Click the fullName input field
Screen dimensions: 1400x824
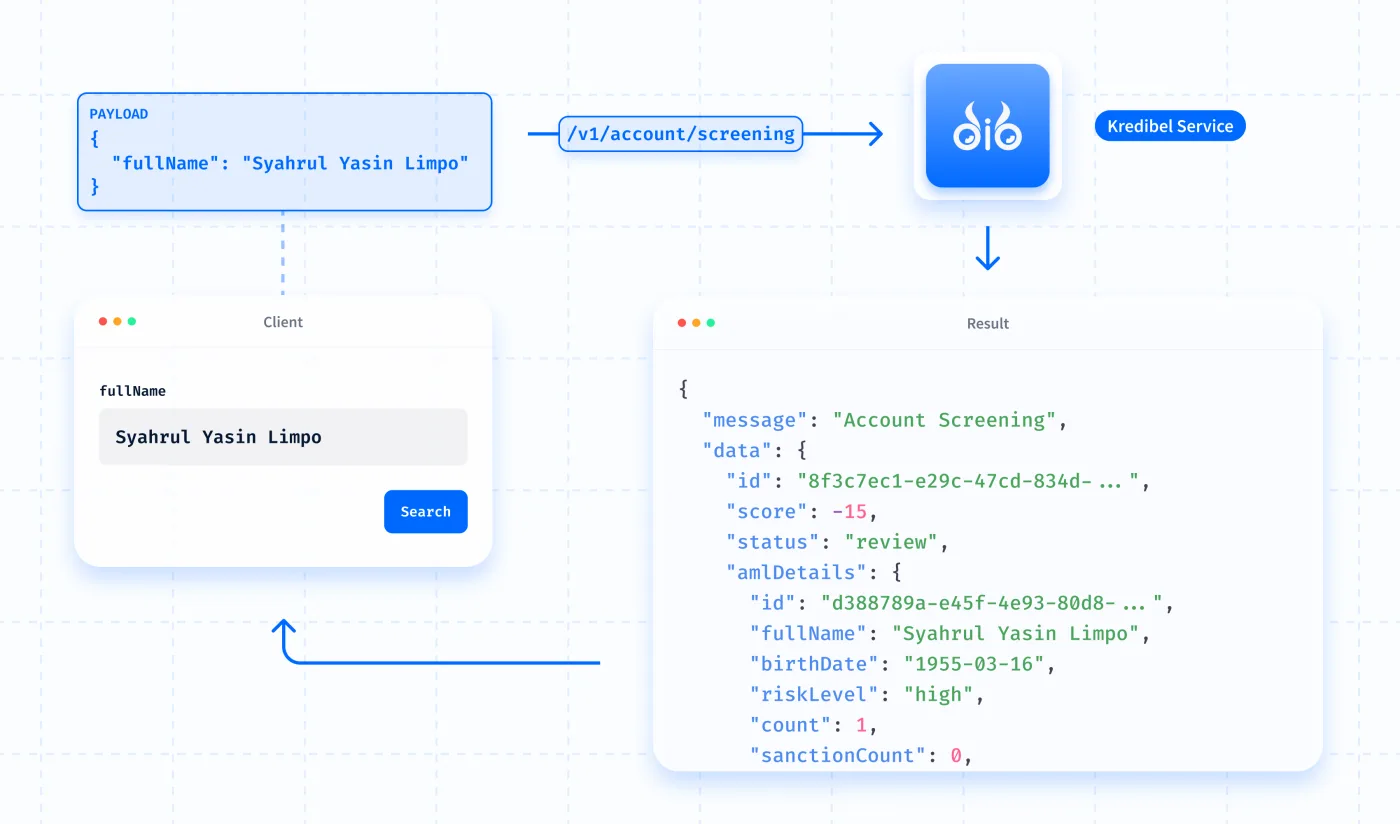click(283, 437)
